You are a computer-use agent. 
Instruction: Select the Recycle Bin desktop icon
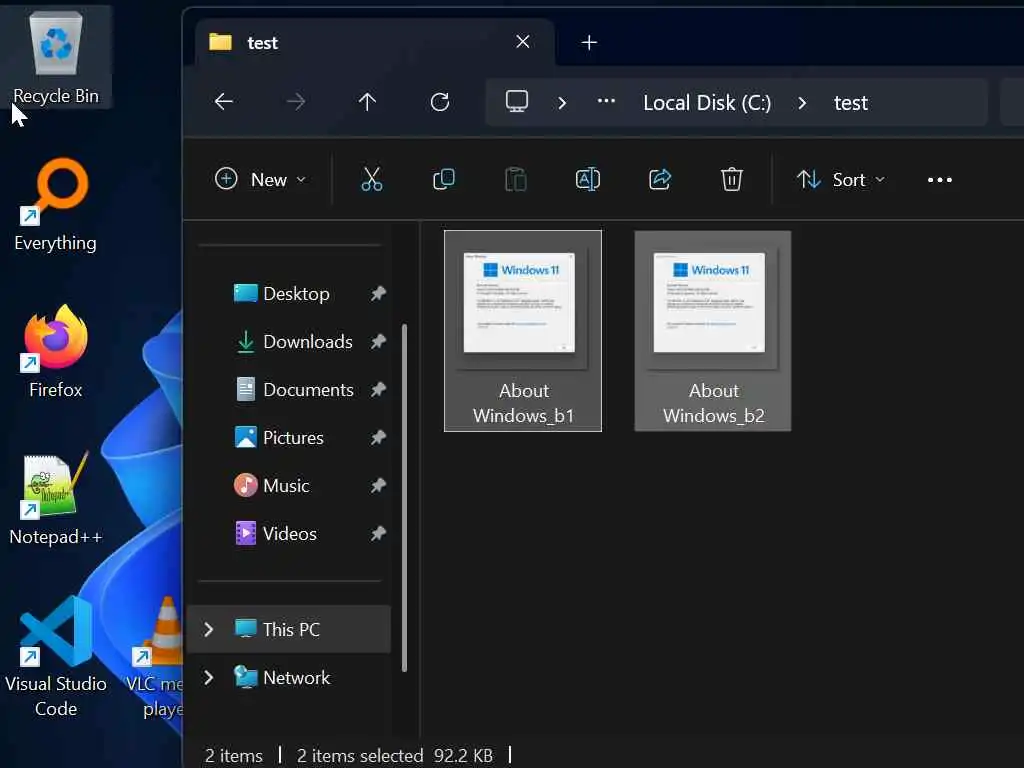[56, 57]
